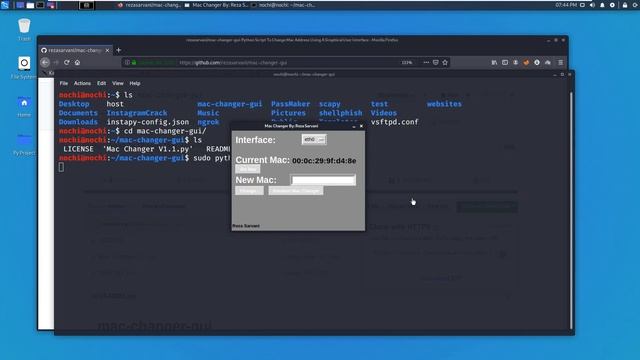640x360 pixels.
Task: Open Firefox page actions three-dots icon
Action: coord(426,62)
